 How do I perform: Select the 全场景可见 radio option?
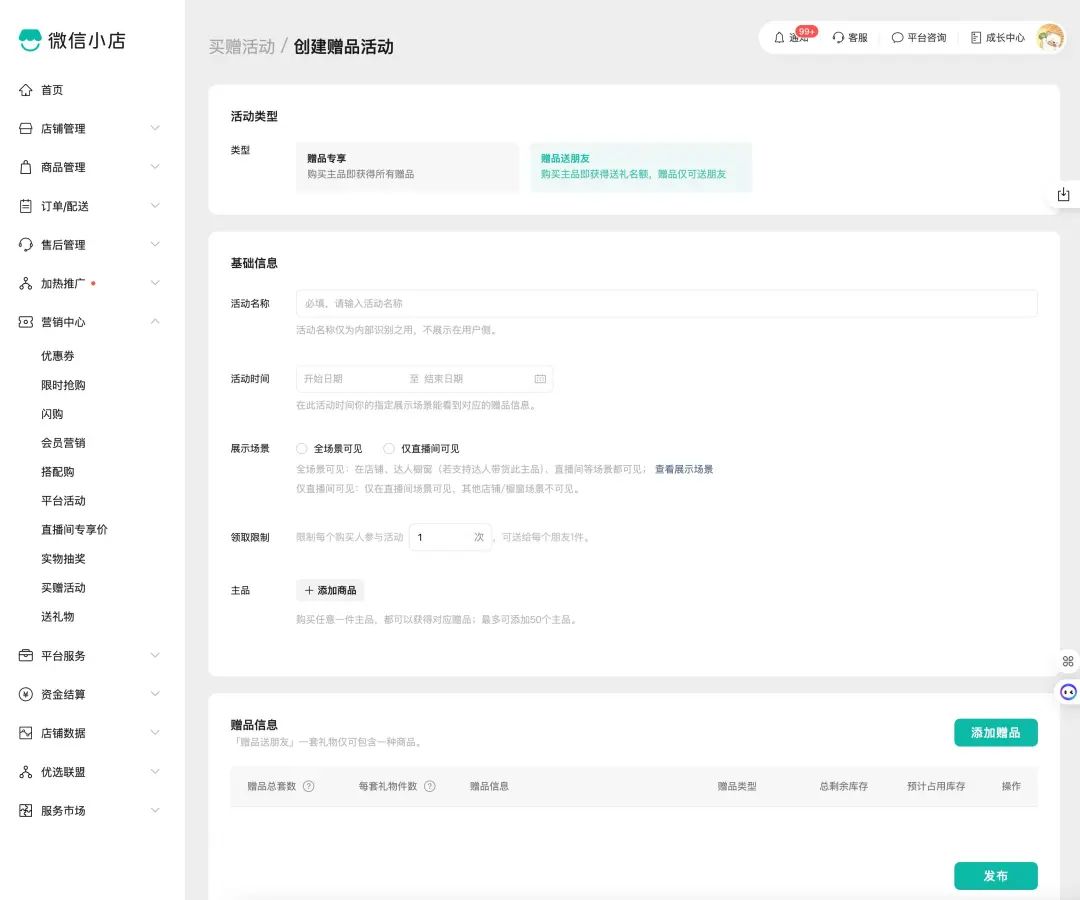(301, 448)
